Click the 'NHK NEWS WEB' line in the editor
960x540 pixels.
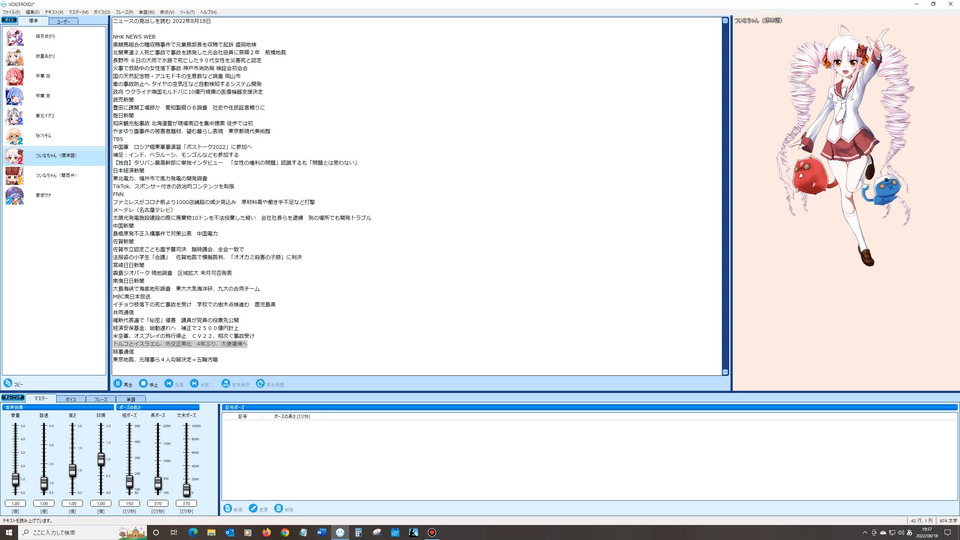click(134, 37)
